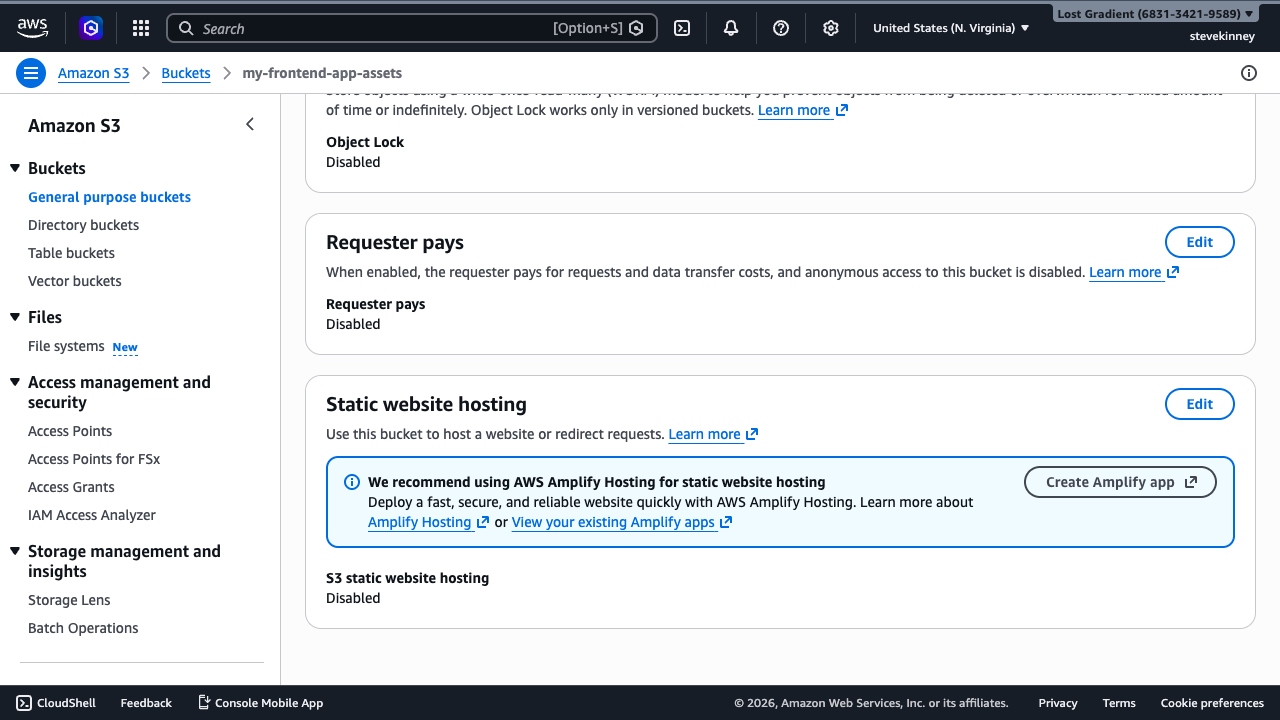Open Table buckets
The height and width of the screenshot is (720, 1280).
tap(71, 253)
